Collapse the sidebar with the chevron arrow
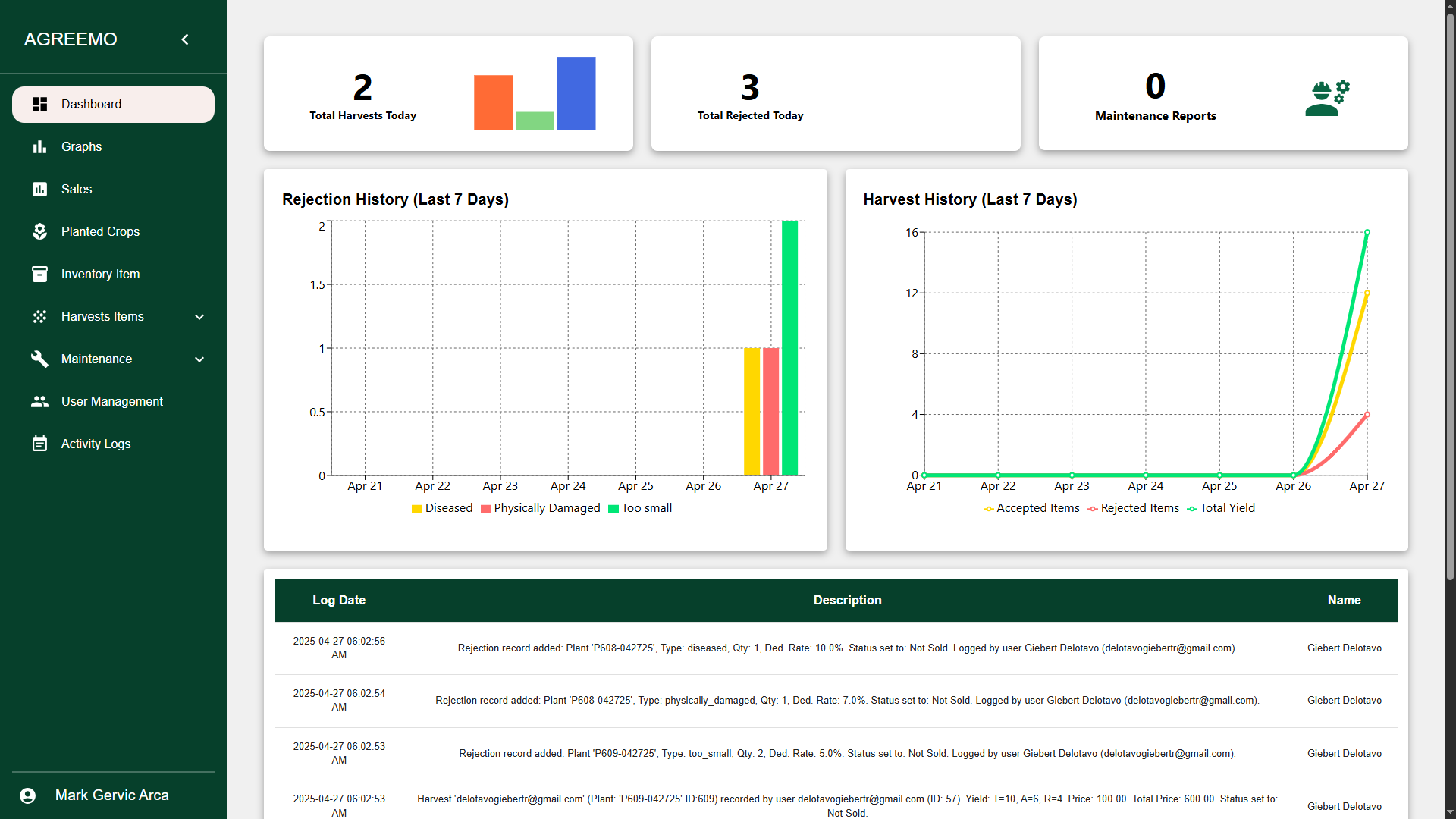Screen dimensions: 1456x819 coord(185,39)
